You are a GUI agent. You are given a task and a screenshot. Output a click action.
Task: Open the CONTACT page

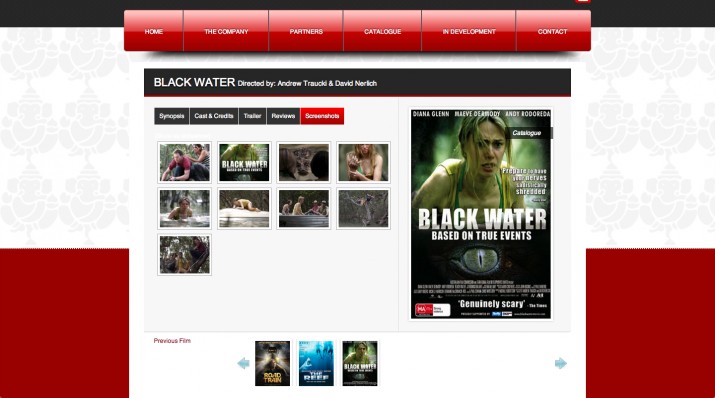(553, 31)
